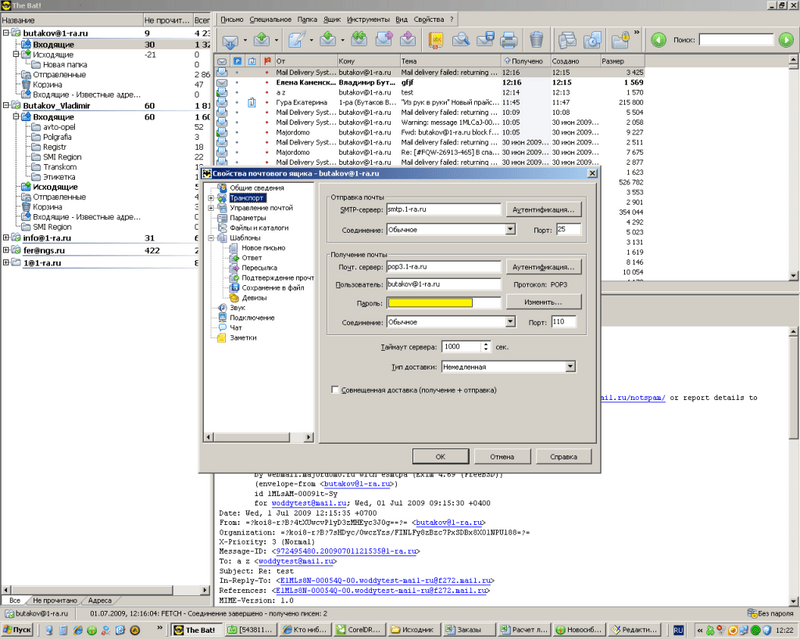Screen dimensions: 800x639
Task: Switch to the Не прочитано tab
Action: pos(54,600)
